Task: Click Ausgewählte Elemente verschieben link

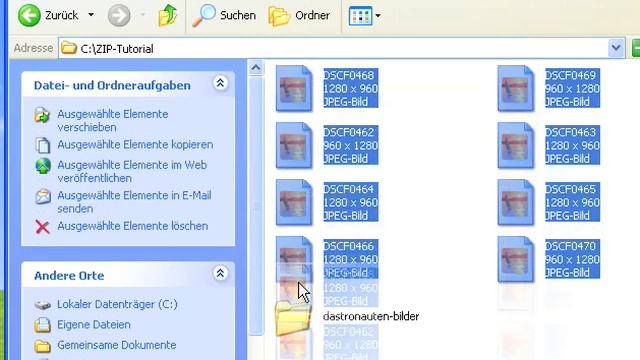Action: click(x=113, y=120)
